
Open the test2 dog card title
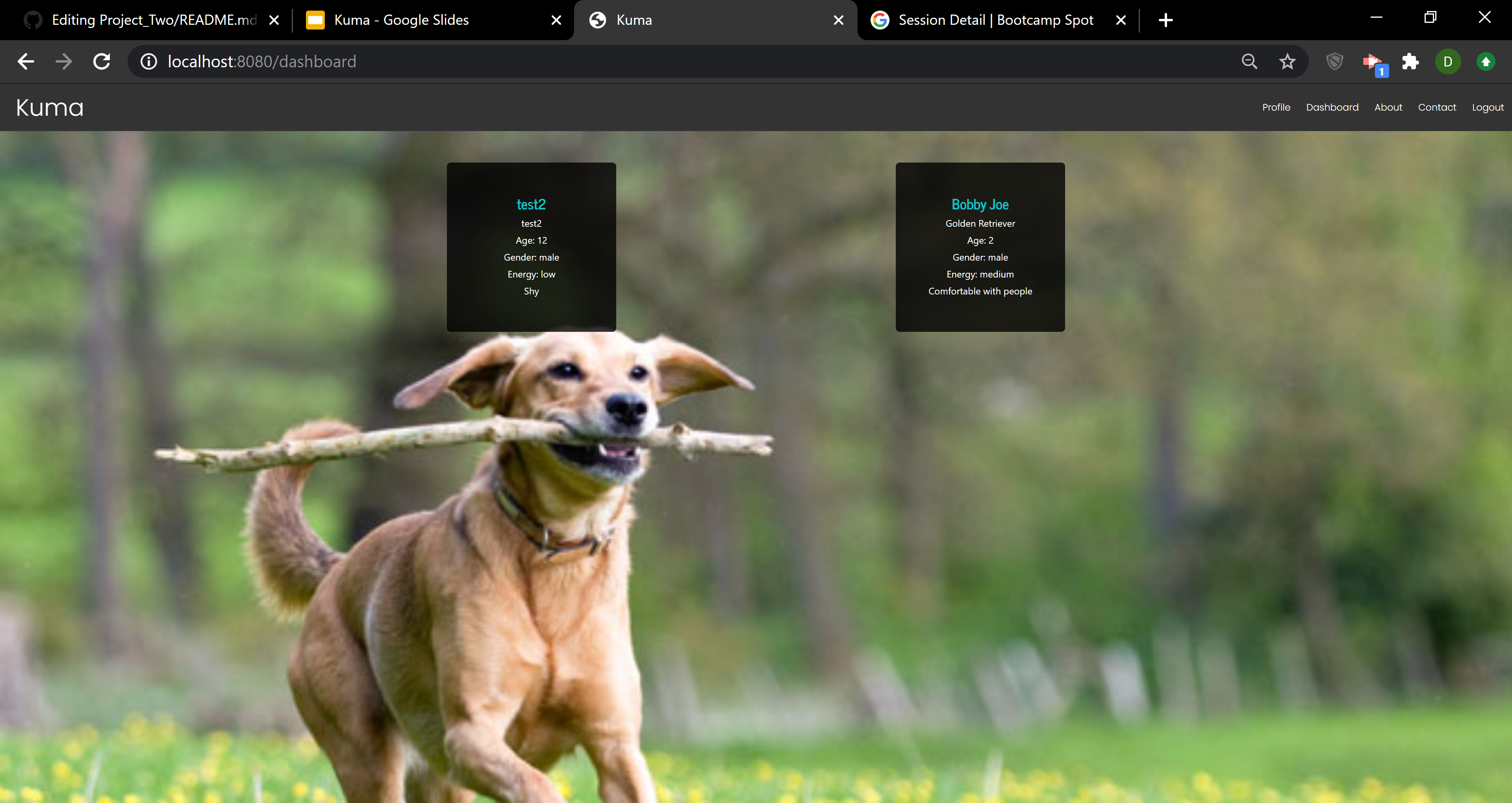pos(531,204)
